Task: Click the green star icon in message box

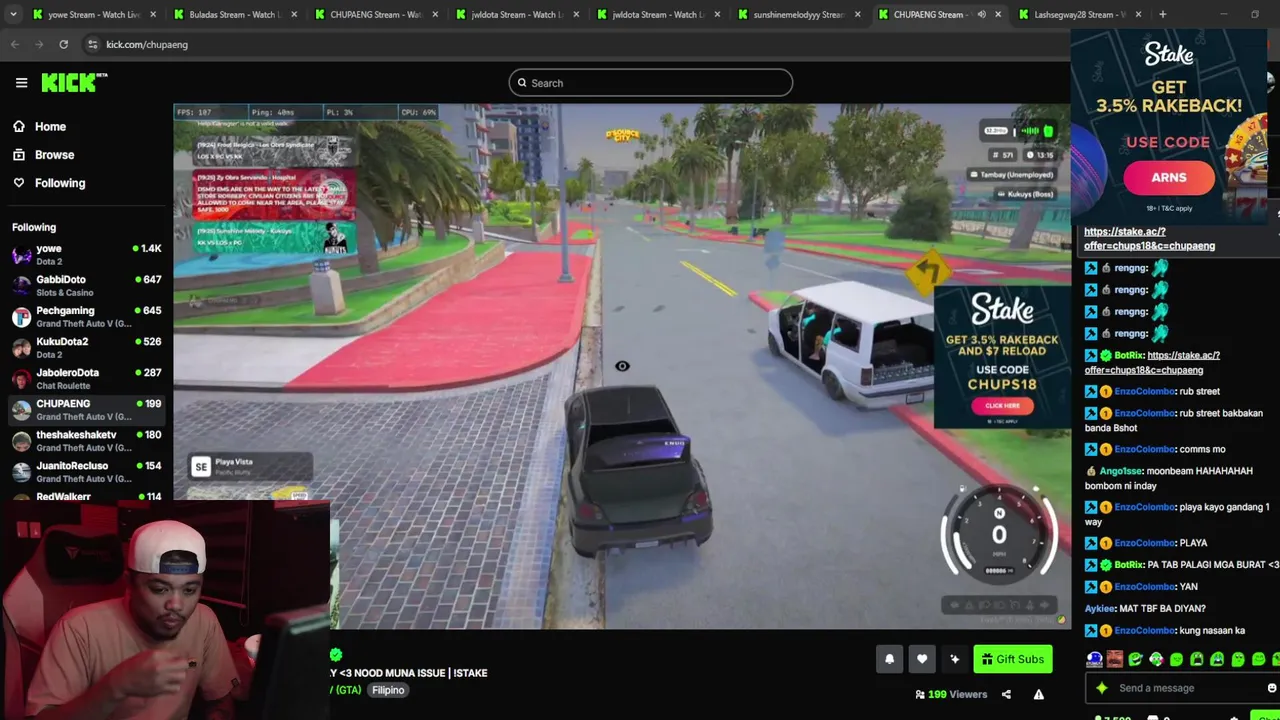Action: tap(1101, 688)
